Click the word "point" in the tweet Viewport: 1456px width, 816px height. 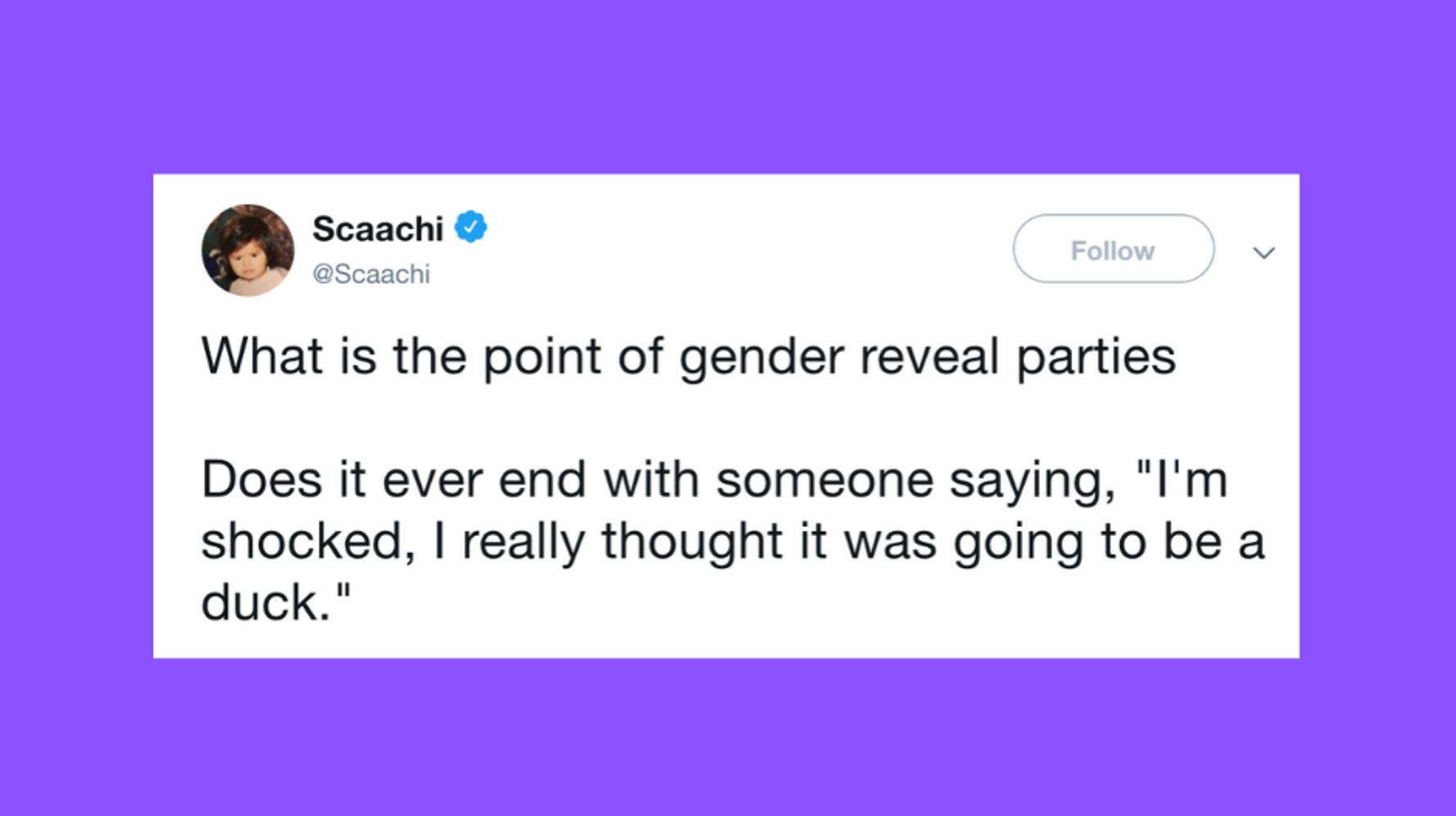tap(541, 358)
